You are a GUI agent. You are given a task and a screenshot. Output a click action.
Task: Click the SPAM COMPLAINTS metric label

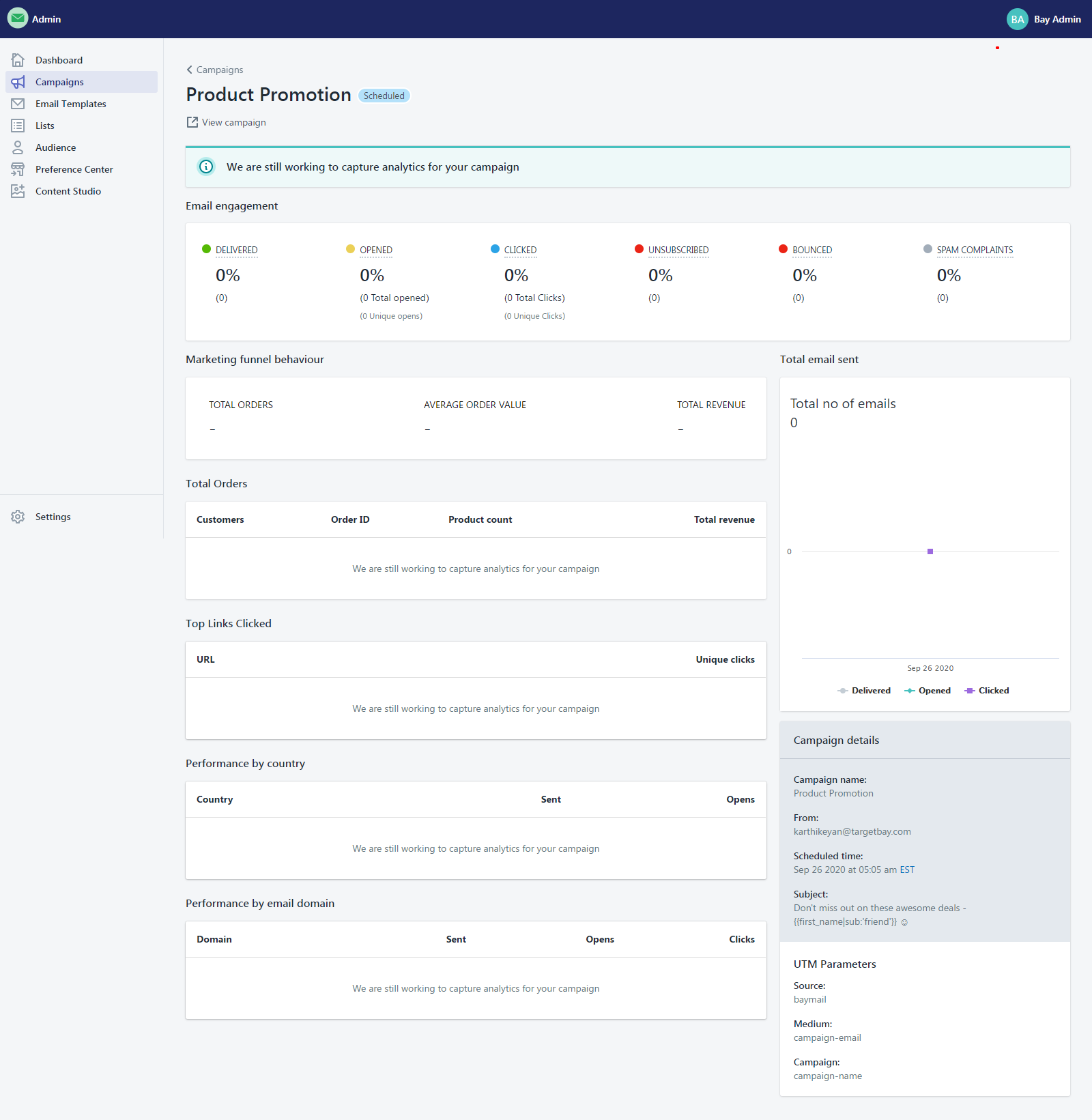click(x=975, y=250)
